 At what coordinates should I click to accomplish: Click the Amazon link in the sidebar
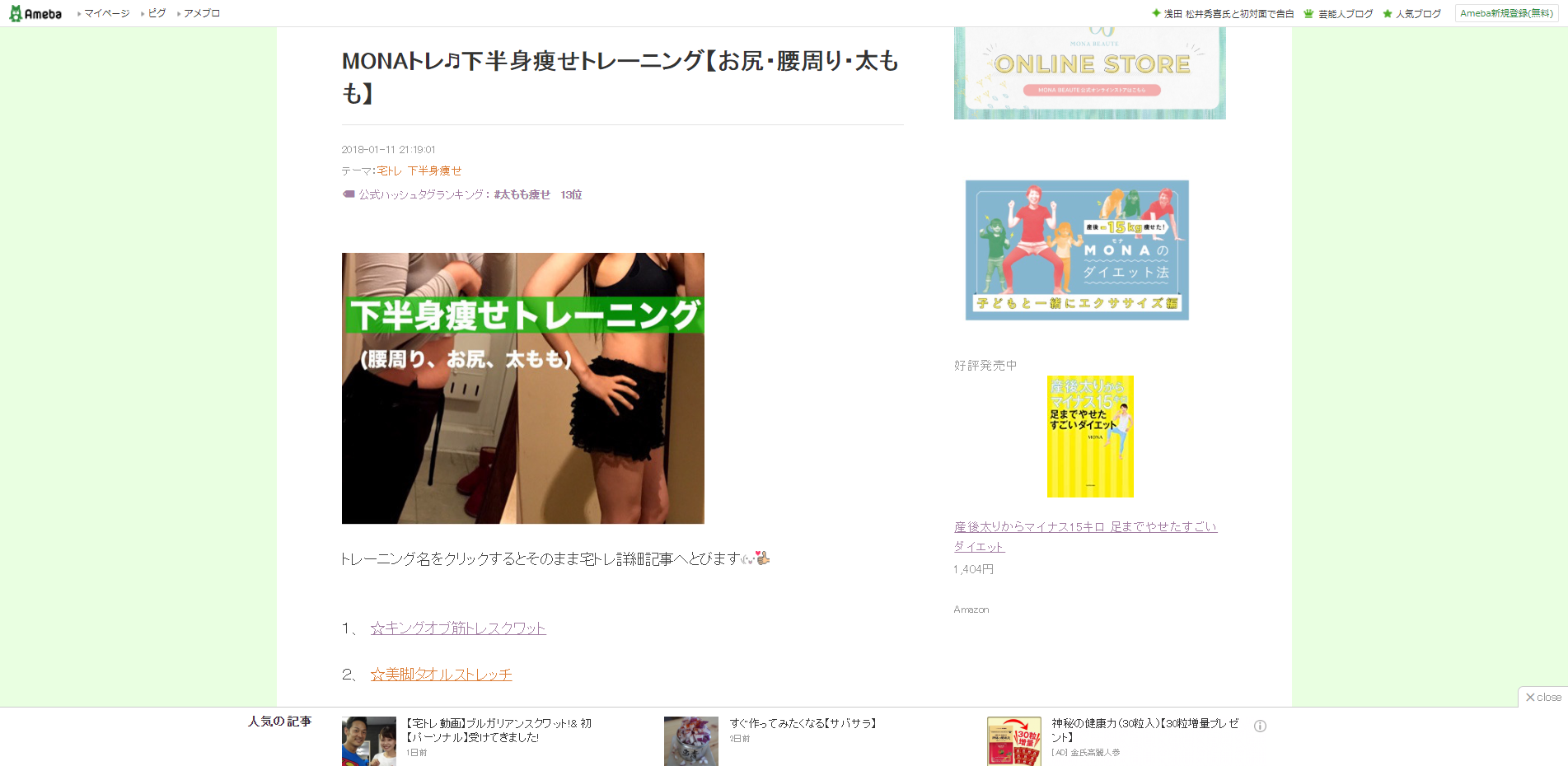[x=971, y=610]
